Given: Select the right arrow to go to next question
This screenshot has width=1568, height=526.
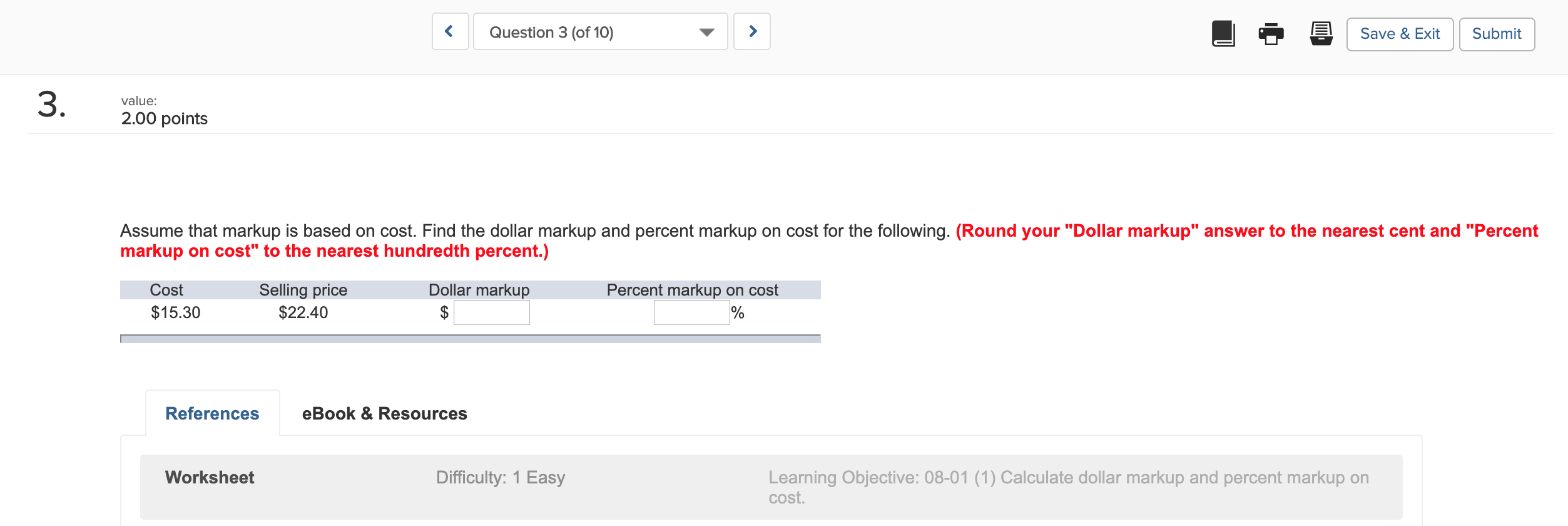Looking at the screenshot, I should [752, 31].
